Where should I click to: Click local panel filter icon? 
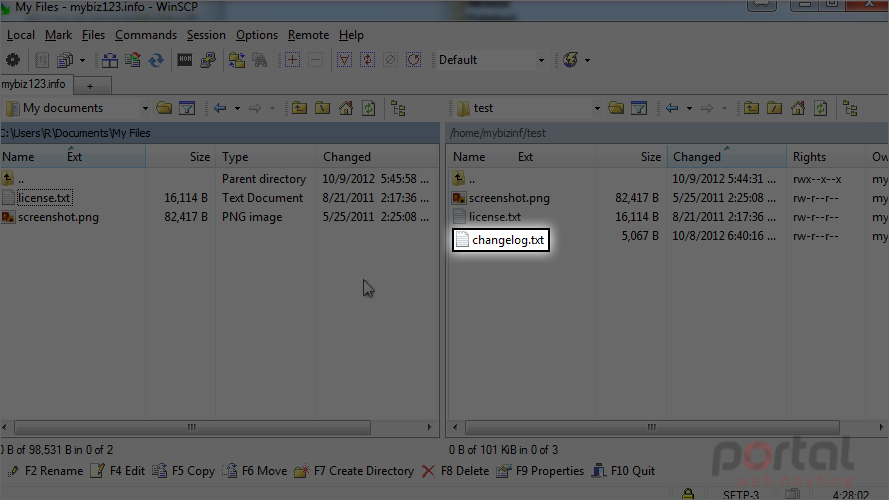pyautogui.click(x=187, y=108)
